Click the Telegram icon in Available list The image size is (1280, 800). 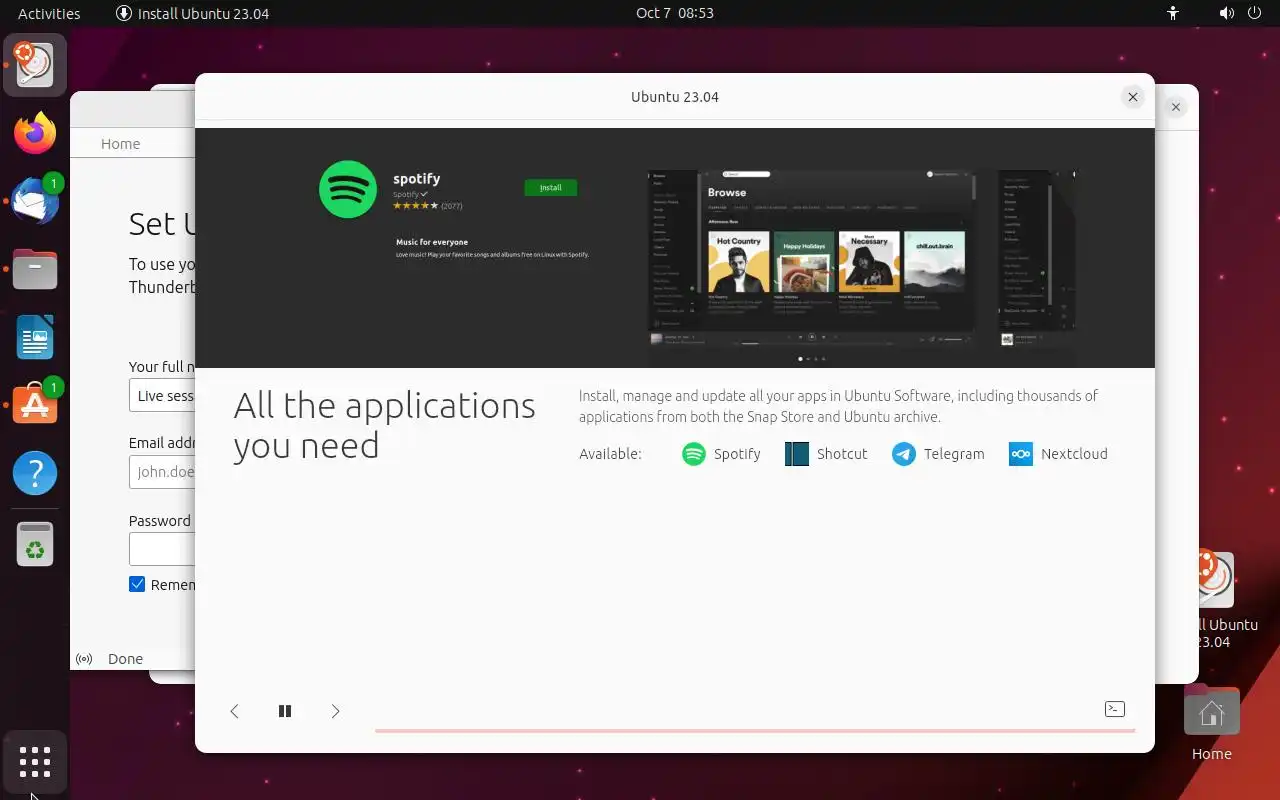(904, 454)
